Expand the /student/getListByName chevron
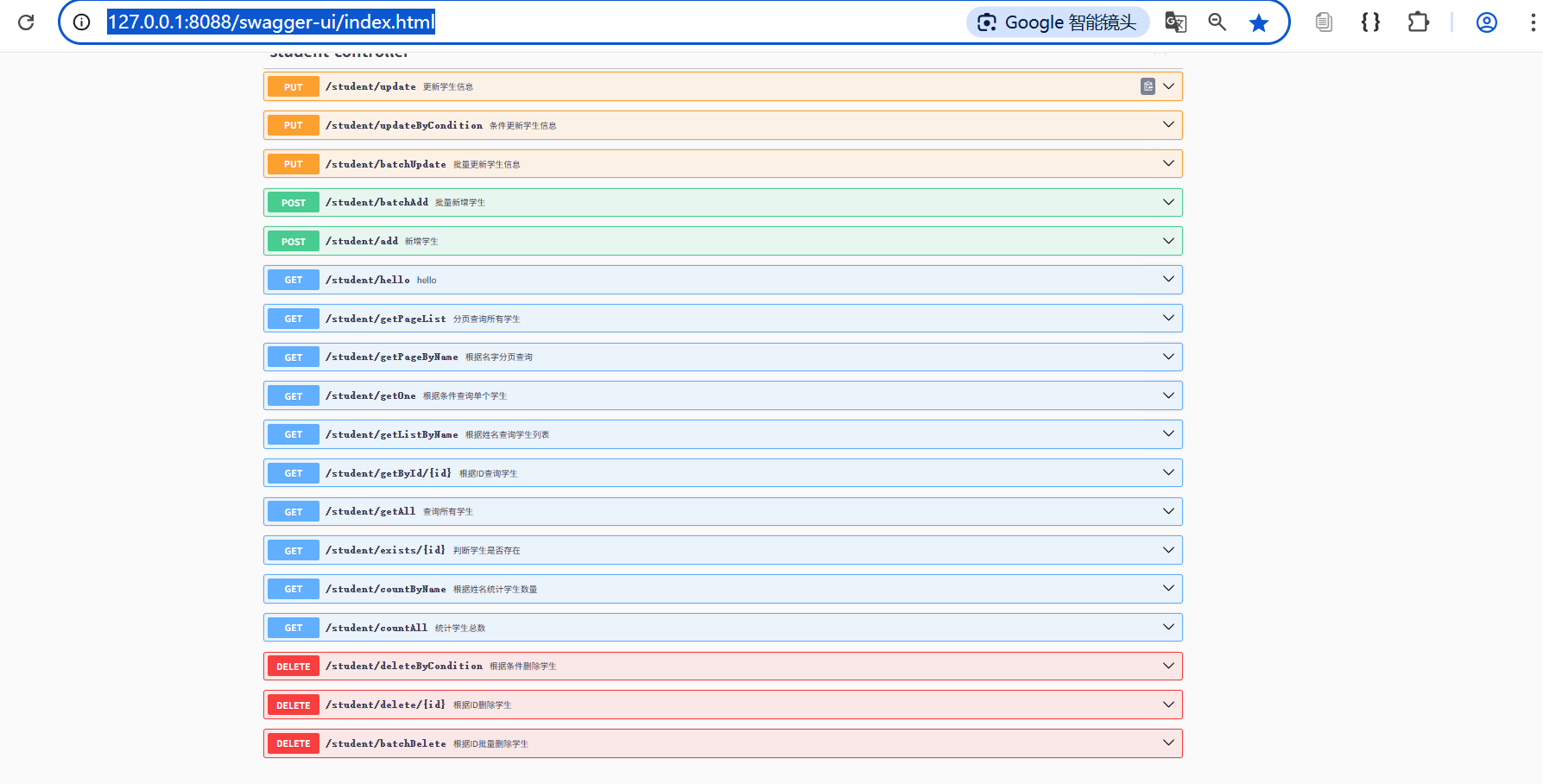The height and width of the screenshot is (784, 1543). click(x=1168, y=433)
